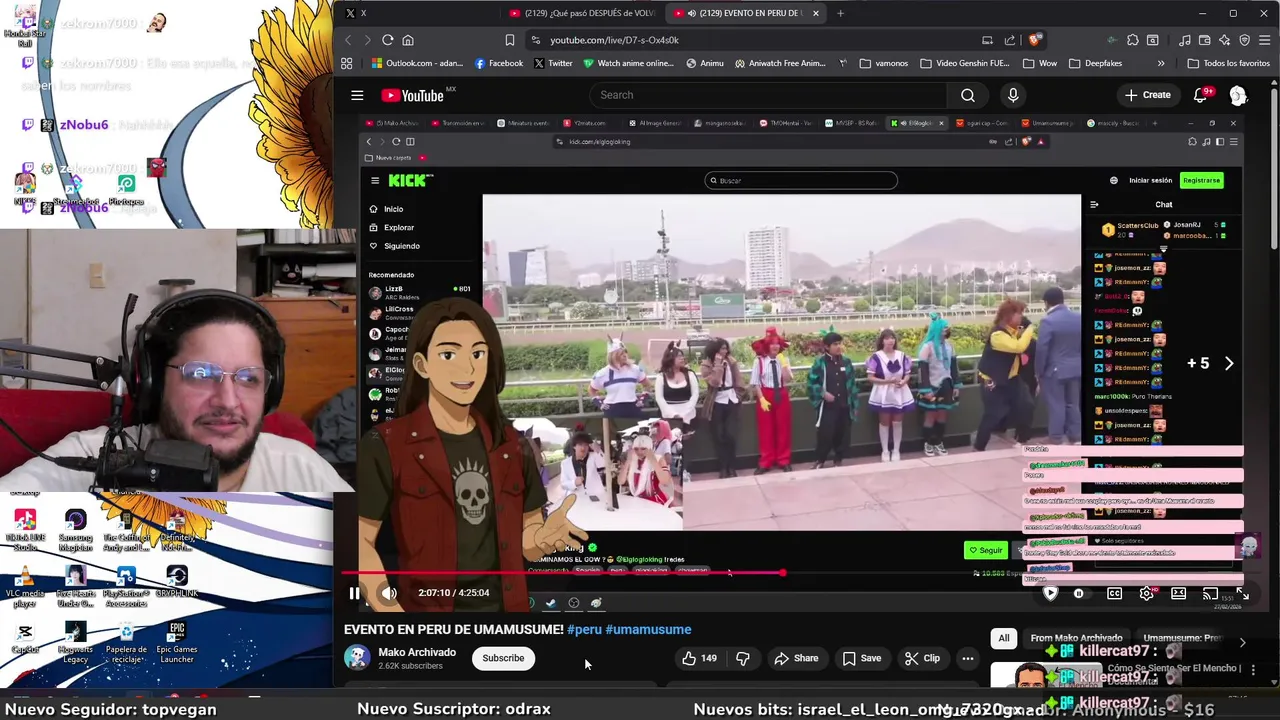Switch to '¿Qué pasó DESPUÉS' tab
This screenshot has height=720, width=1280.
pyautogui.click(x=581, y=13)
